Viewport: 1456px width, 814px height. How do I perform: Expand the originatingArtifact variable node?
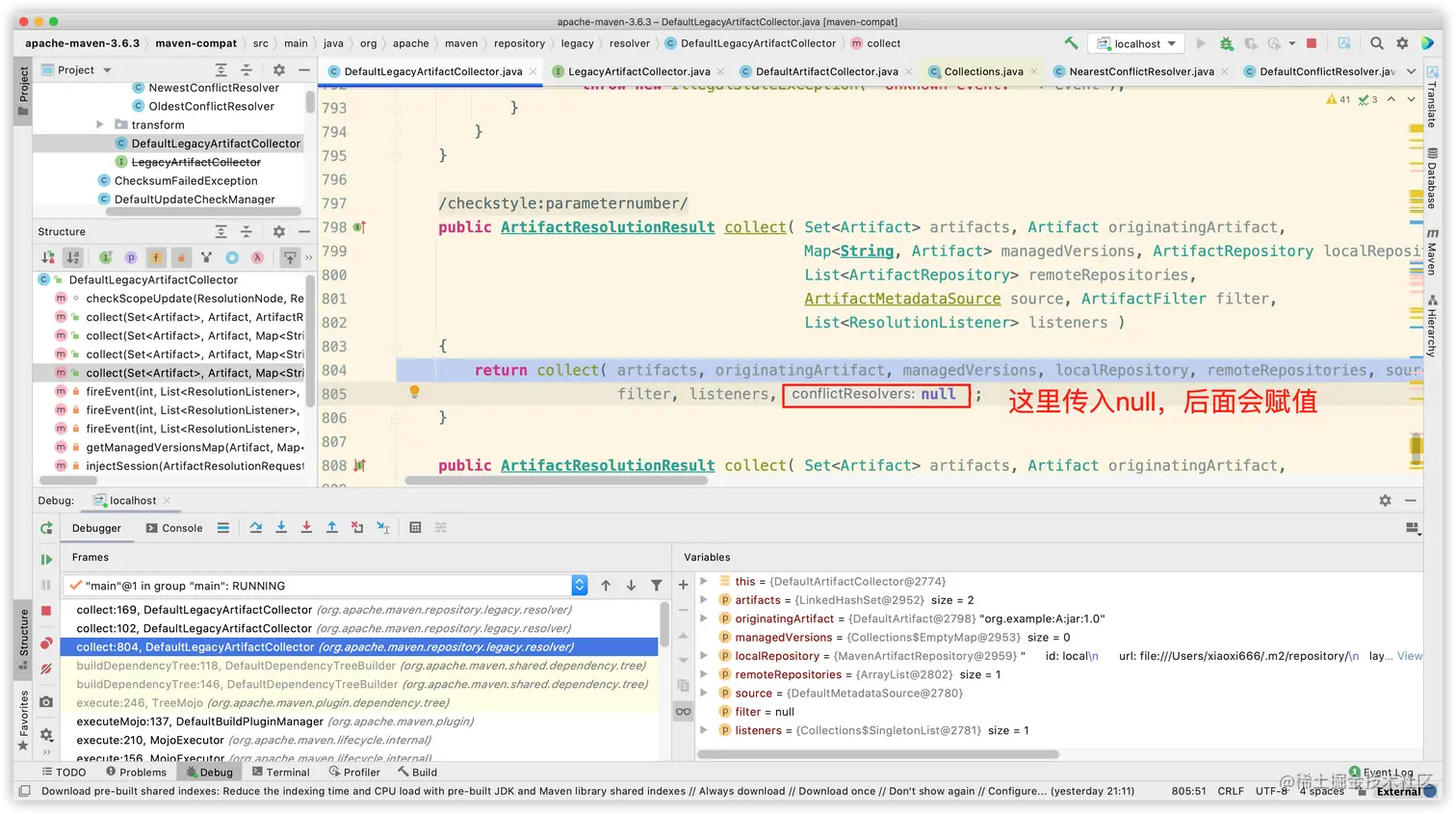tap(704, 618)
